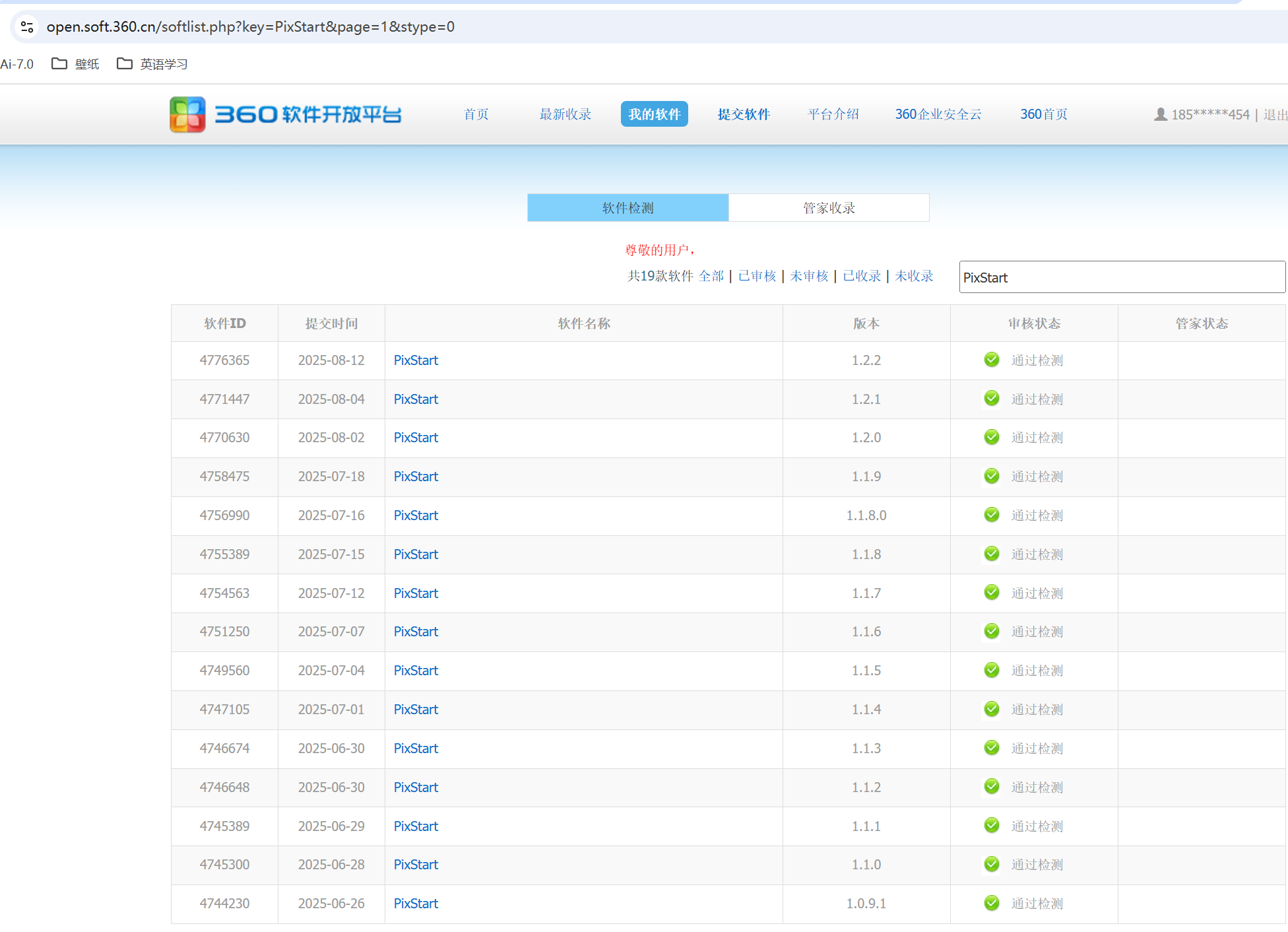Open the 壁纸 bookmark folder
The image size is (1288, 932).
point(76,64)
